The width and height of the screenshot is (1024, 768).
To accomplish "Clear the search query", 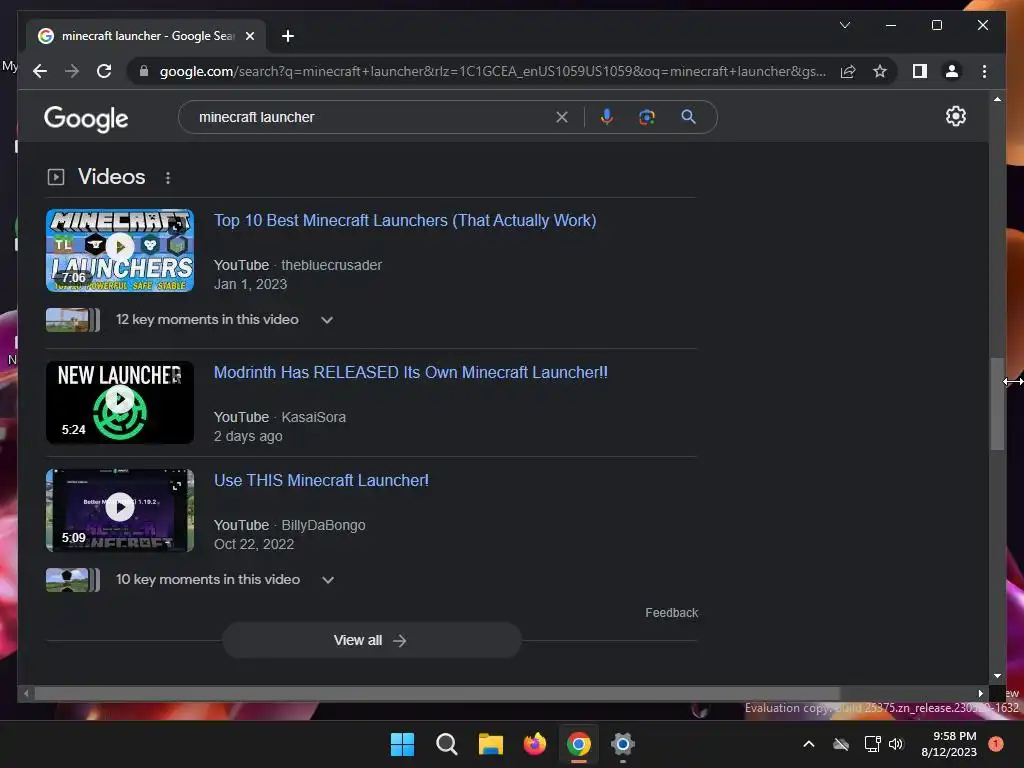I will pyautogui.click(x=562, y=117).
